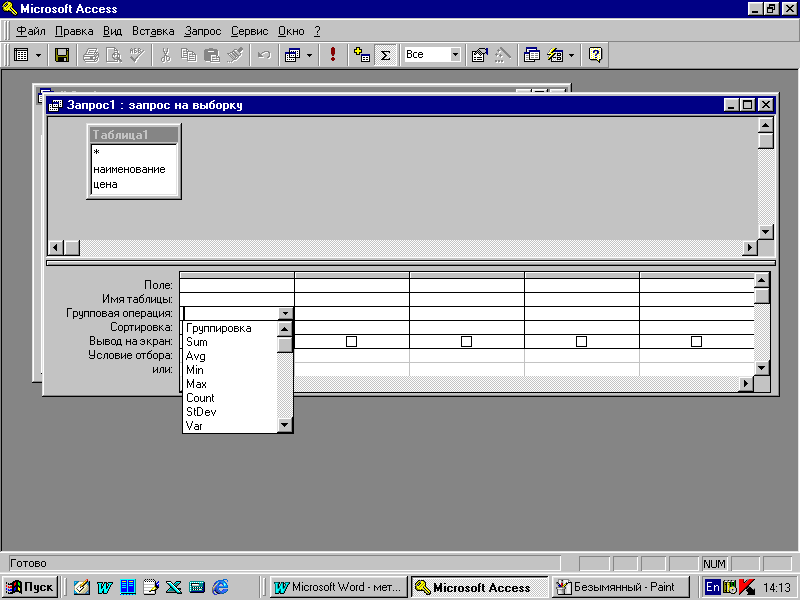Open the ? help menu

[317, 31]
